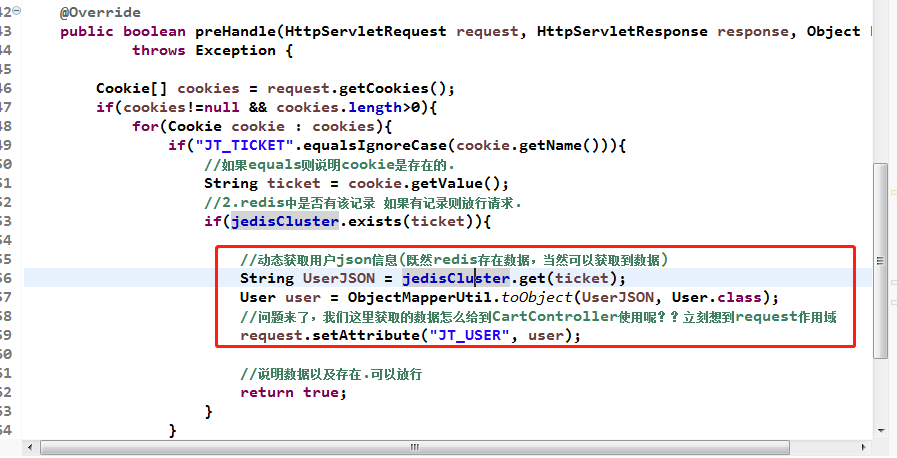This screenshot has height=458, width=897.
Task: Click the getName method call
Action: tap(550, 145)
